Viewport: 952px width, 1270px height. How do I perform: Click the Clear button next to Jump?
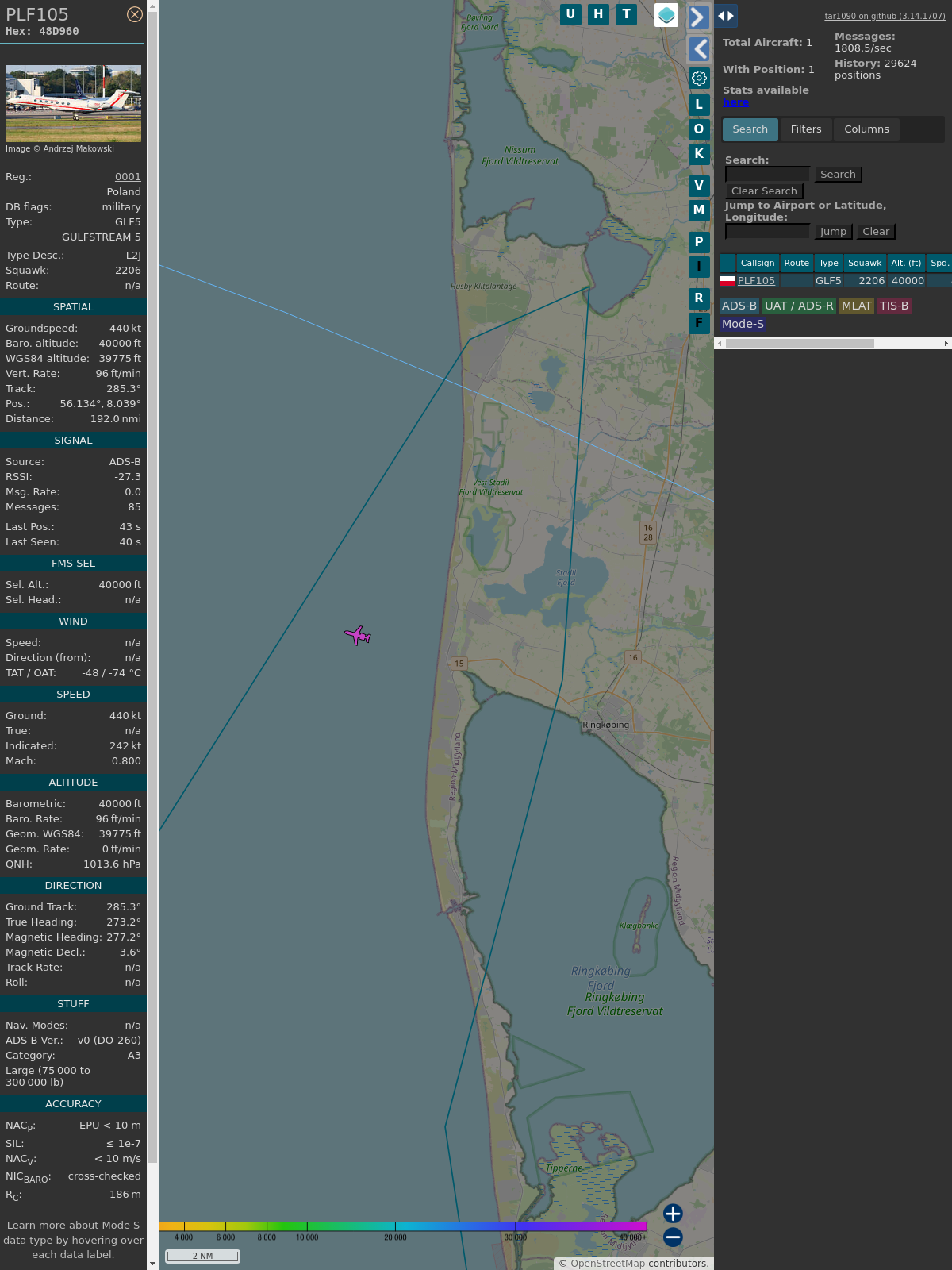(x=876, y=232)
